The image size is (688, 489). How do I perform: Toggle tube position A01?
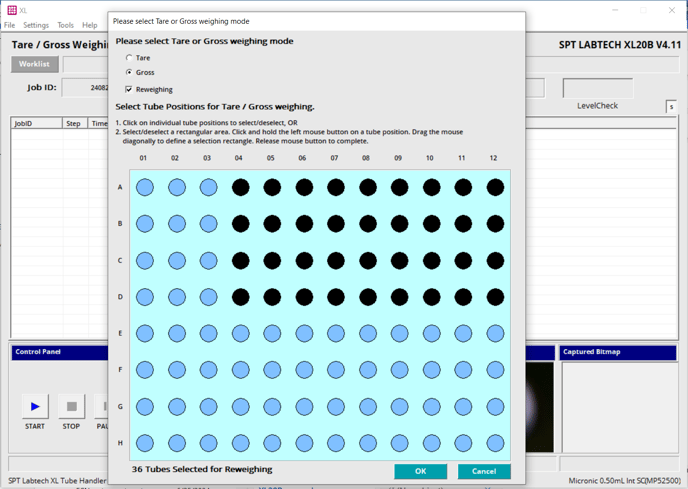click(145, 187)
